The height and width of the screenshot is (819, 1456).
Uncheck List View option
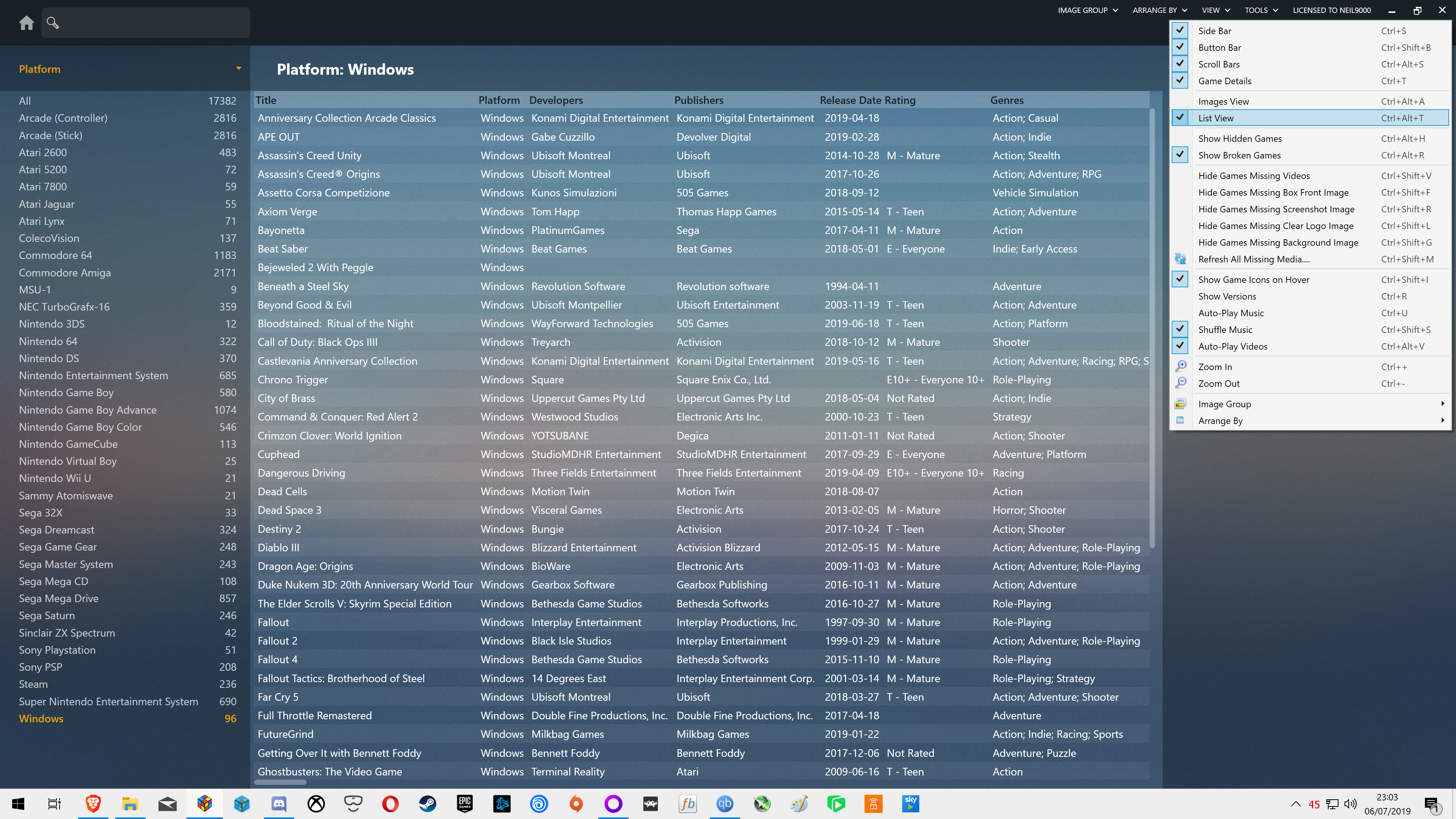pyautogui.click(x=1310, y=118)
